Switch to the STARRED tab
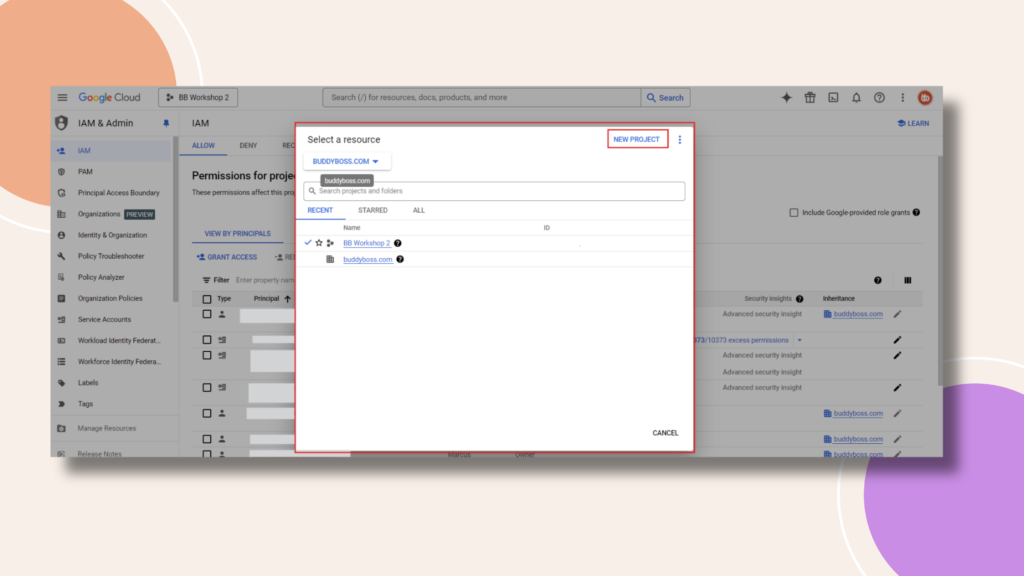Viewport: 1024px width, 576px height. [x=373, y=210]
